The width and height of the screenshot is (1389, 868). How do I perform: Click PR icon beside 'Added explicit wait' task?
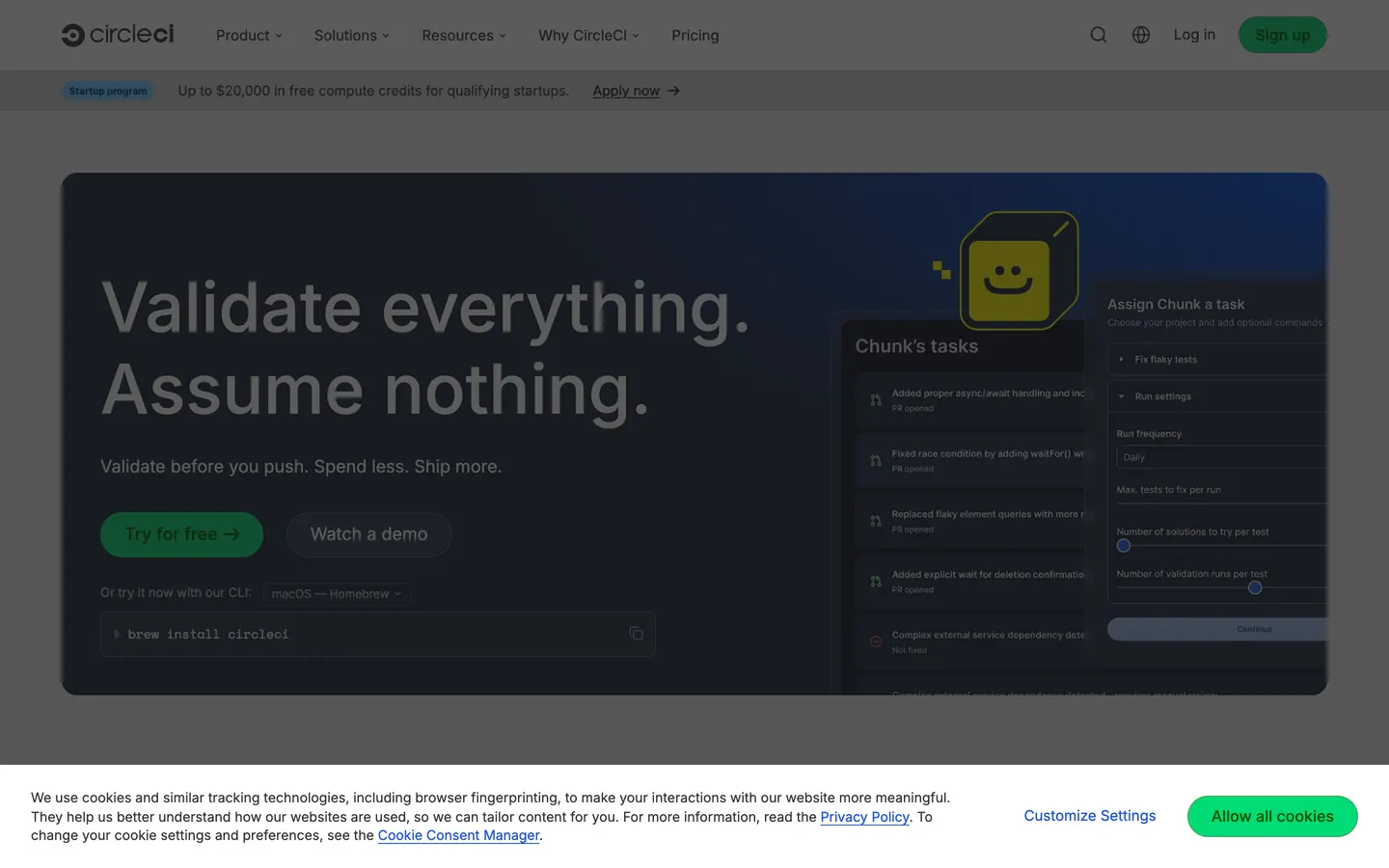coord(876,582)
